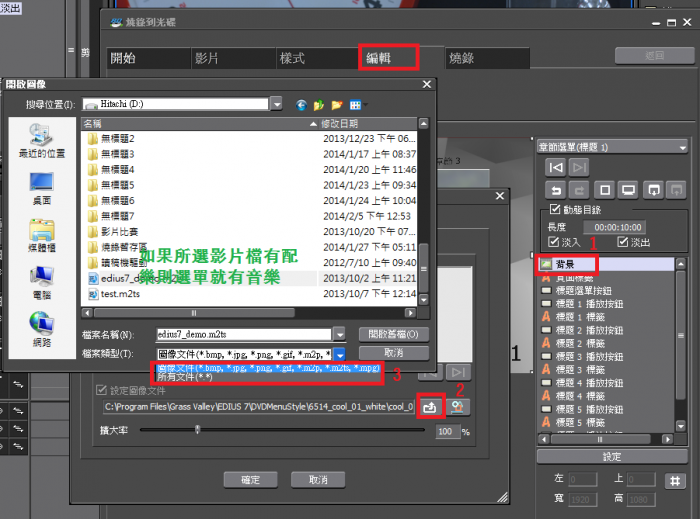
Task: Click the import layout icon with down arrow
Action: pos(653,189)
